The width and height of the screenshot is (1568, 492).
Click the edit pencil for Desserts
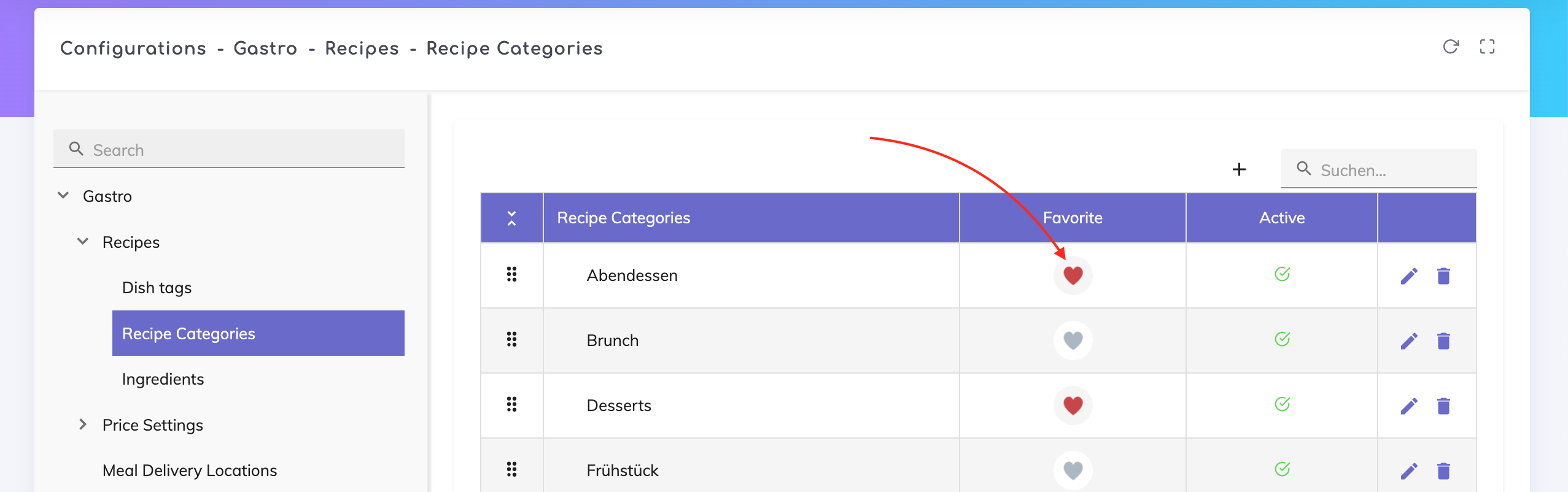click(1409, 406)
